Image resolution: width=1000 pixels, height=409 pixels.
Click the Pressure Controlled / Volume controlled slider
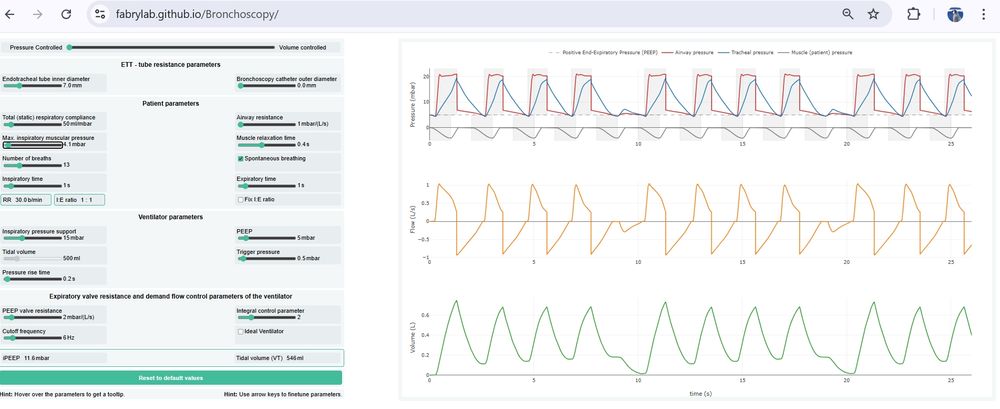(x=171, y=47)
